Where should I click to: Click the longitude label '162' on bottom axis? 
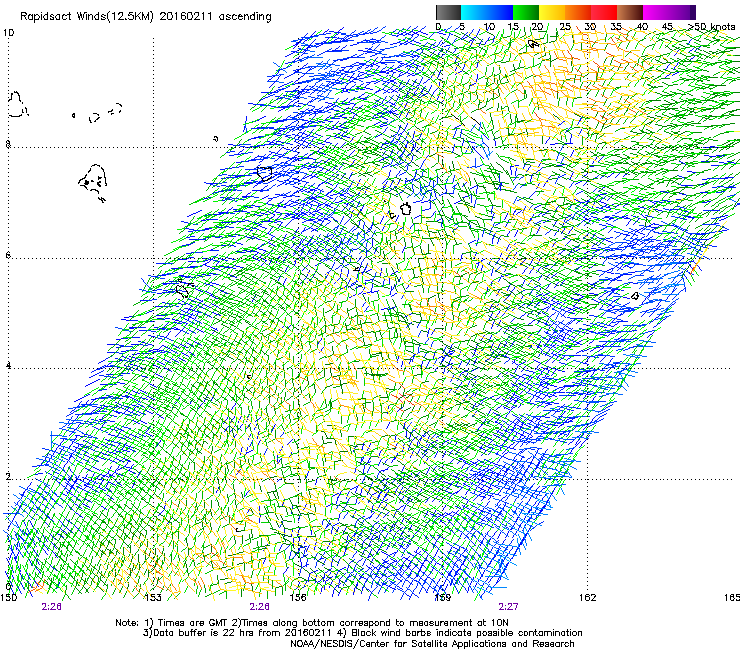588,598
